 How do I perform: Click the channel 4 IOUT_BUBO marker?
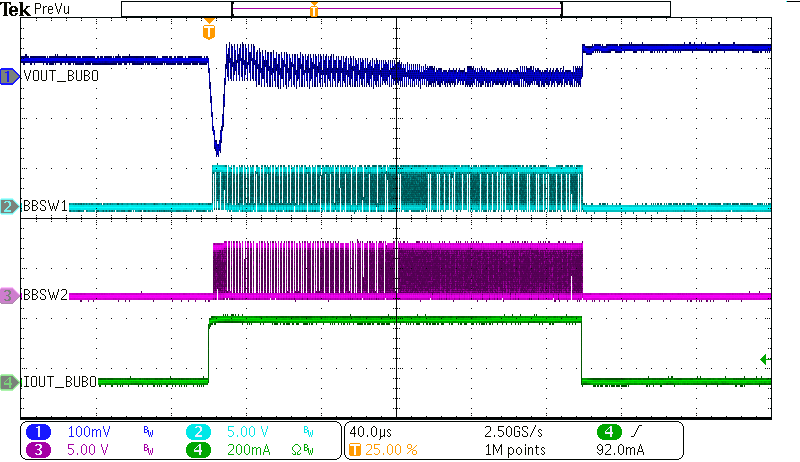pos(9,382)
